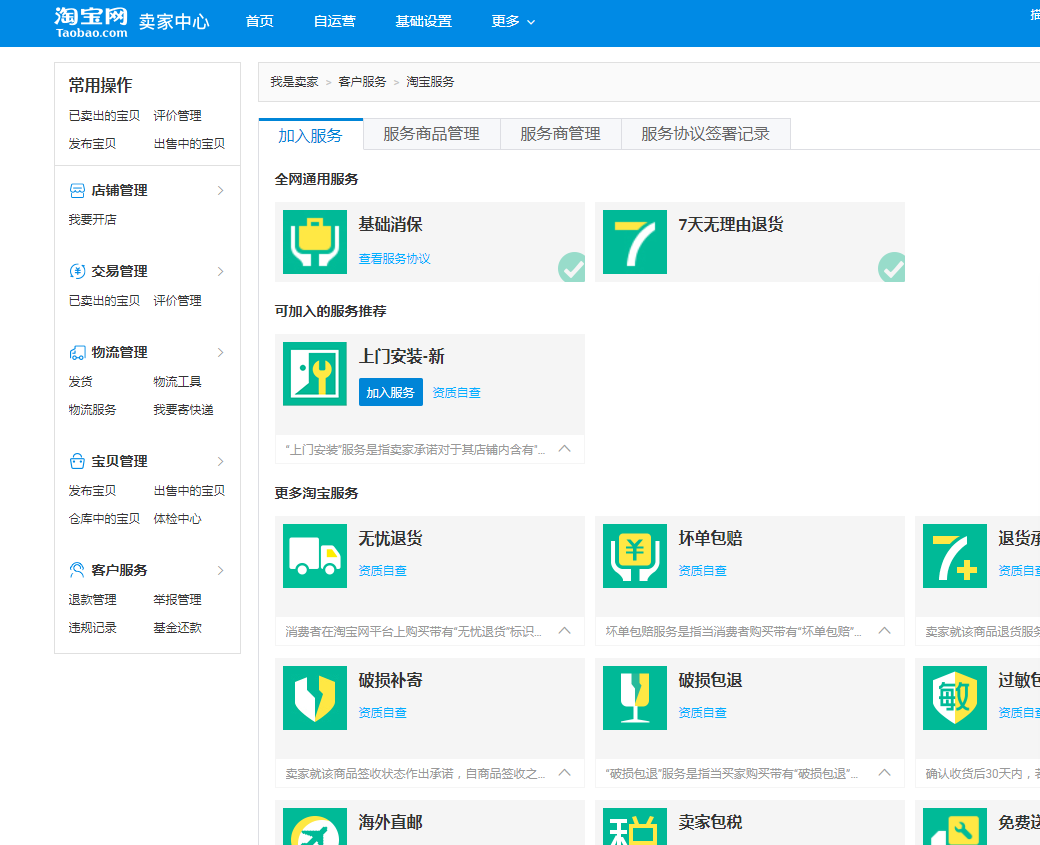
Task: Click the blue 加入服务 button for 上门安装
Action: [x=391, y=393]
